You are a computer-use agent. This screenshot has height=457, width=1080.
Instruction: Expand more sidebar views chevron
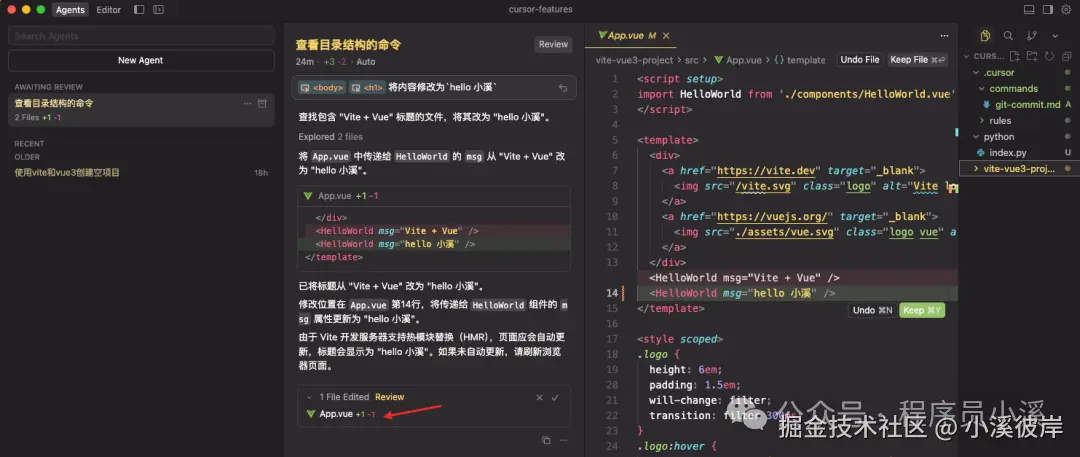click(x=1055, y=36)
